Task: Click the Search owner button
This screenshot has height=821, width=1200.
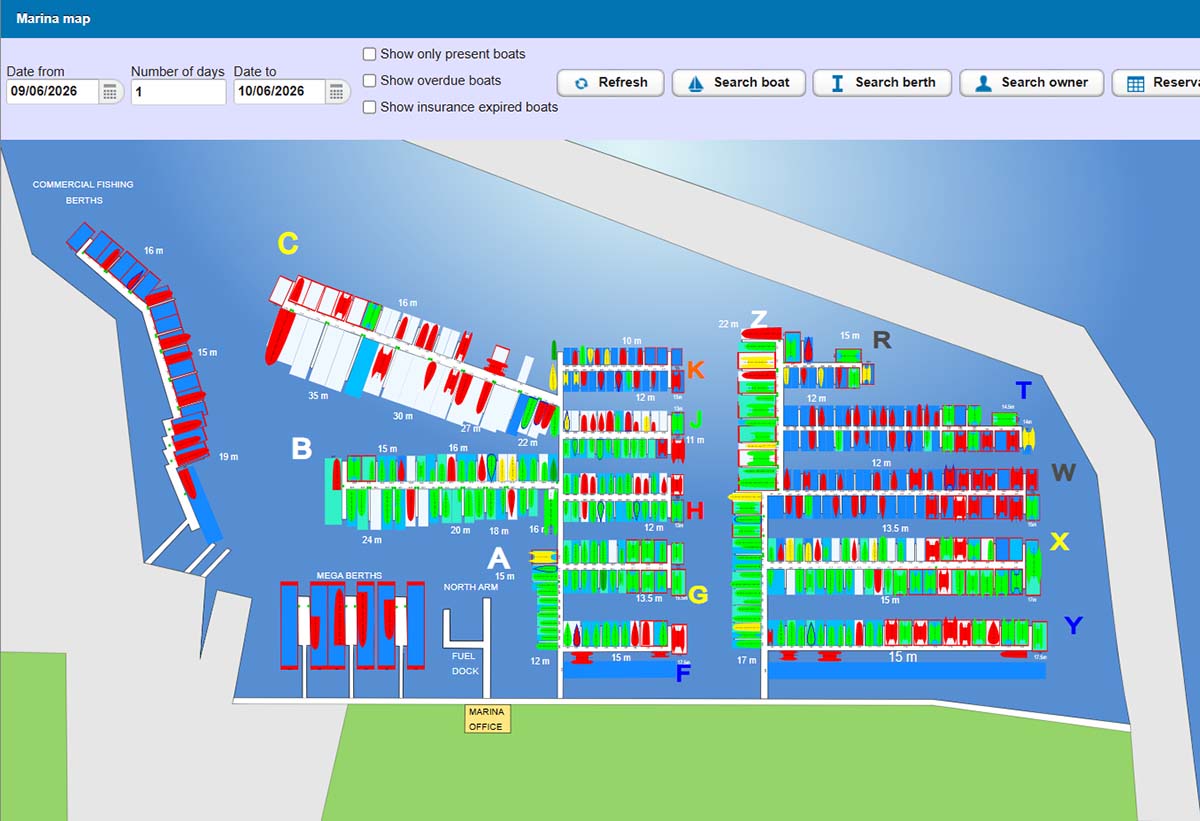Action: 1031,83
